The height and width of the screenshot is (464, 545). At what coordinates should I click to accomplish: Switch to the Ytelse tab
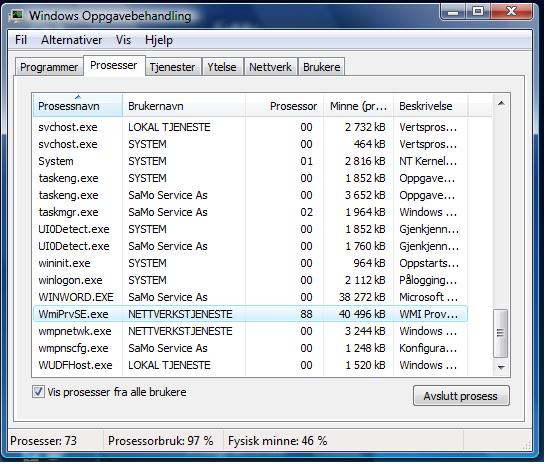pos(222,67)
